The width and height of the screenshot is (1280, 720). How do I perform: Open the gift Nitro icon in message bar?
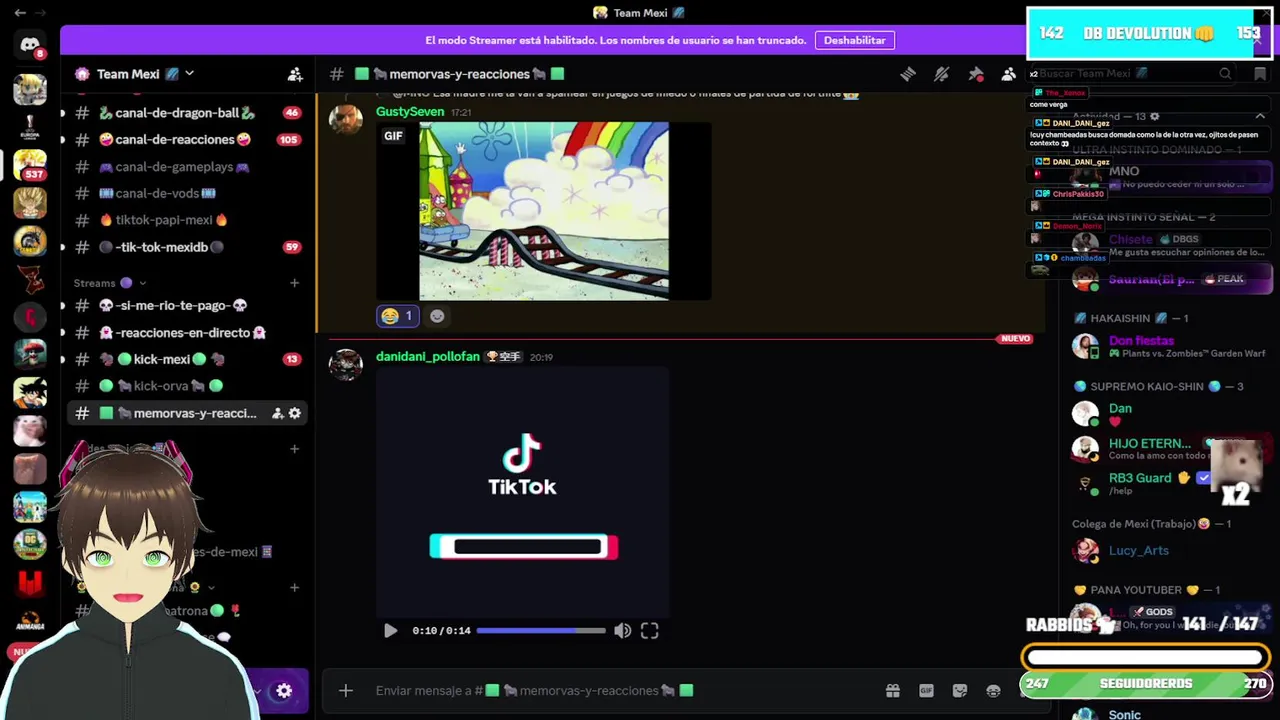tap(893, 690)
